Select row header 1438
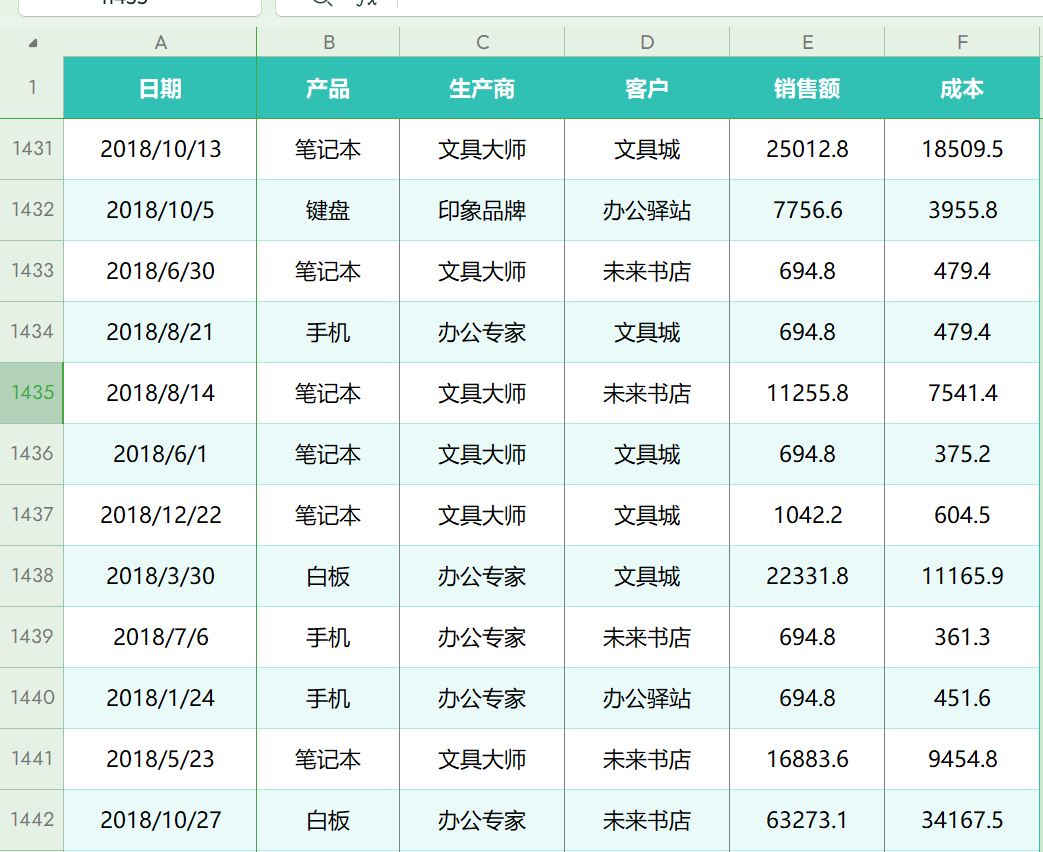1043x852 pixels. point(32,576)
